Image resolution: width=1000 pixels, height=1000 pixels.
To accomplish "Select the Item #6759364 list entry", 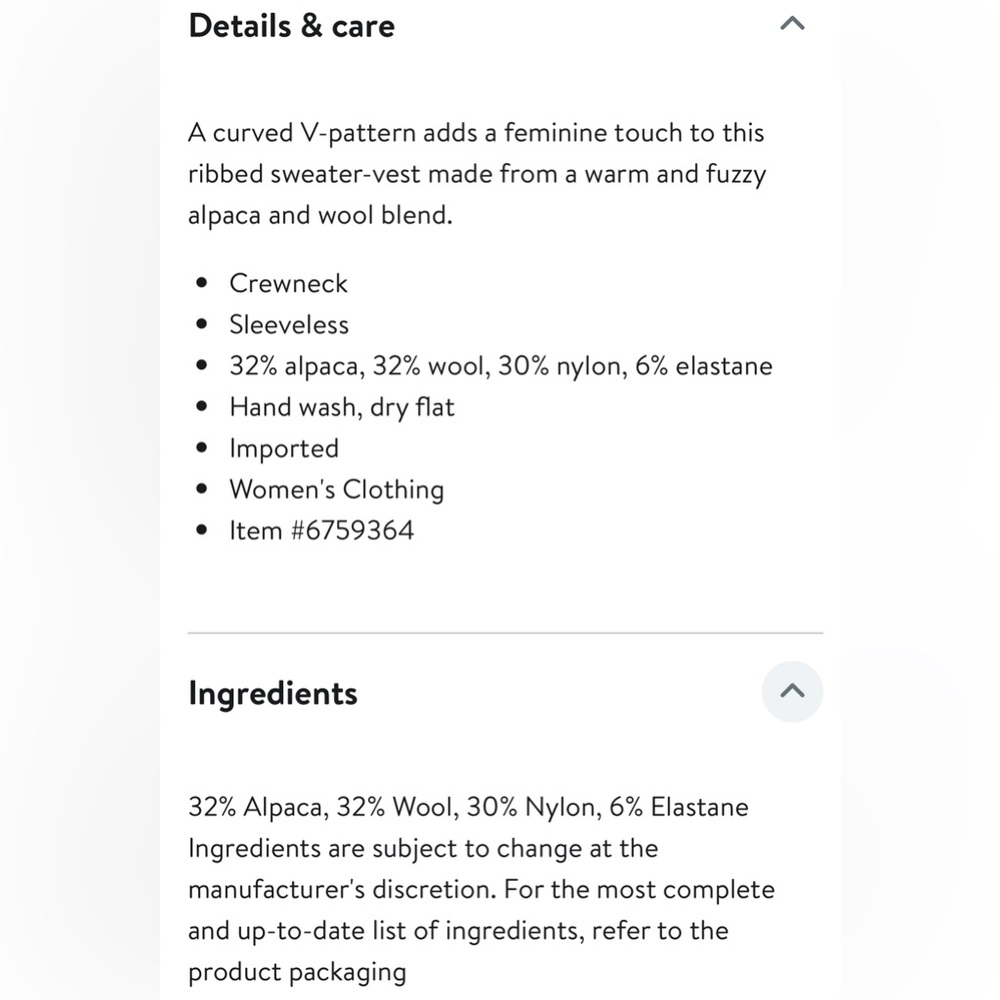I will click(321, 530).
